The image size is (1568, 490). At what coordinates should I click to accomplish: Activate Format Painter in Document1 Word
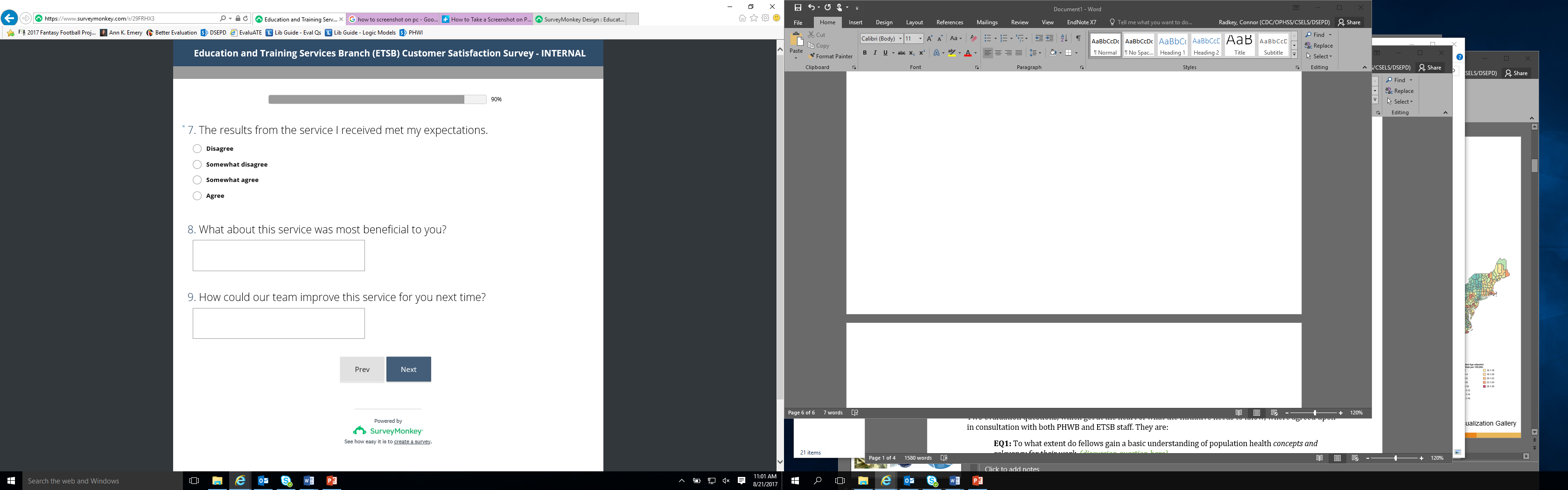pyautogui.click(x=831, y=56)
